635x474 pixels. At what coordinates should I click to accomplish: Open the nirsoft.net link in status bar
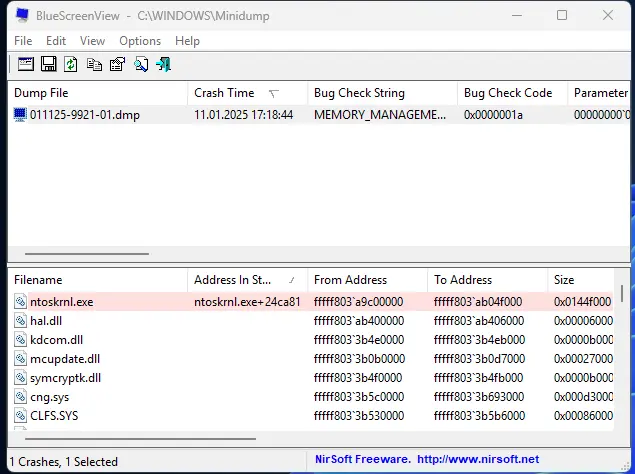point(478,459)
